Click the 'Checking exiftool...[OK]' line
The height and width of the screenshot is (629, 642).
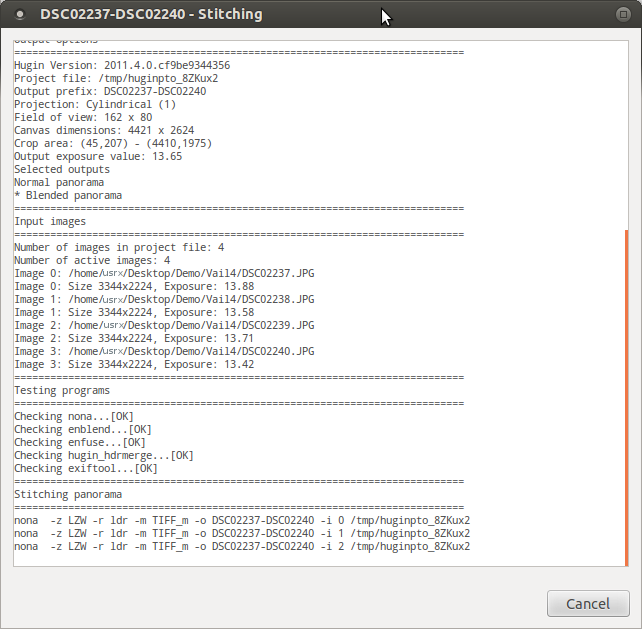coord(86,468)
